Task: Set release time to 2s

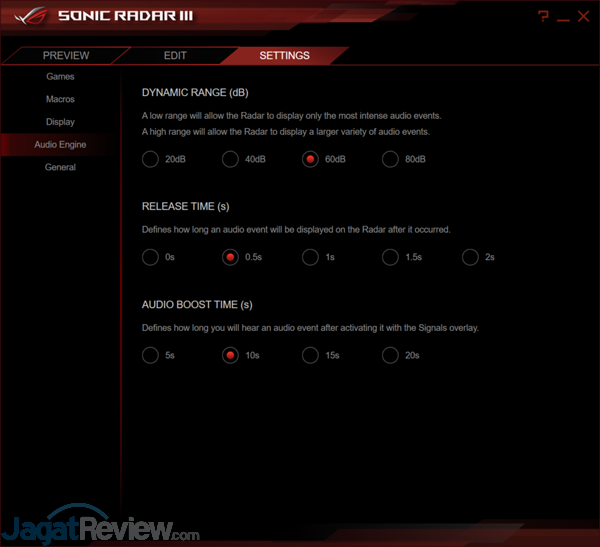Action: pyautogui.click(x=470, y=257)
